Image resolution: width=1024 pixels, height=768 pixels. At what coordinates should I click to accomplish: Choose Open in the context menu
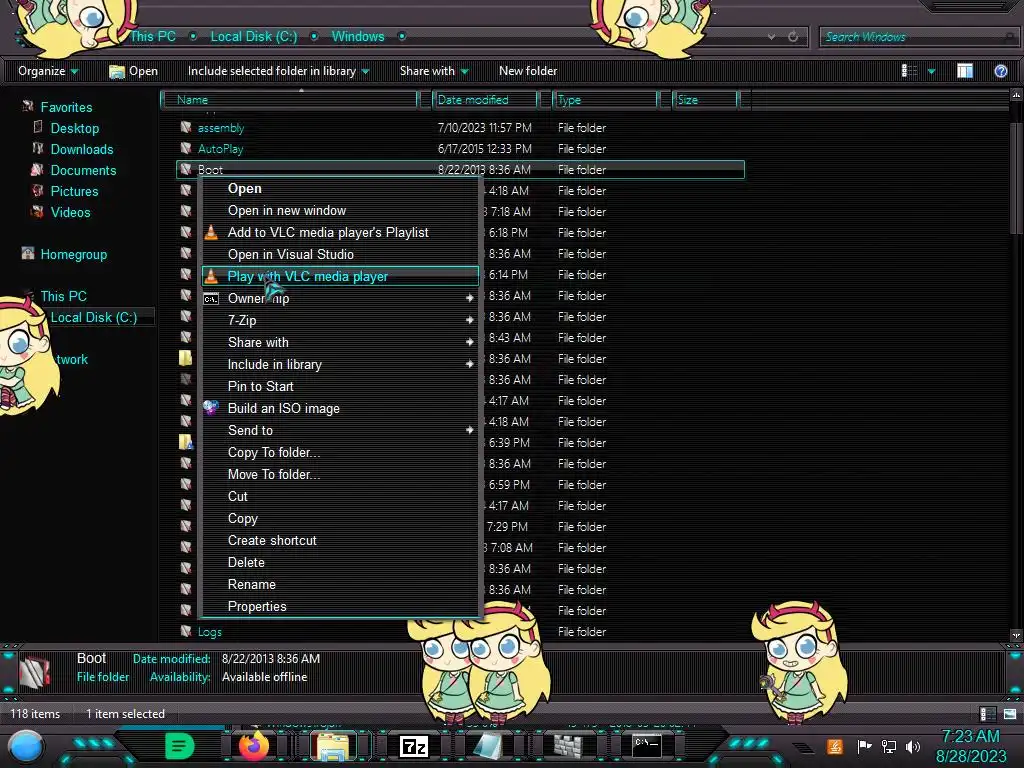tap(340, 189)
